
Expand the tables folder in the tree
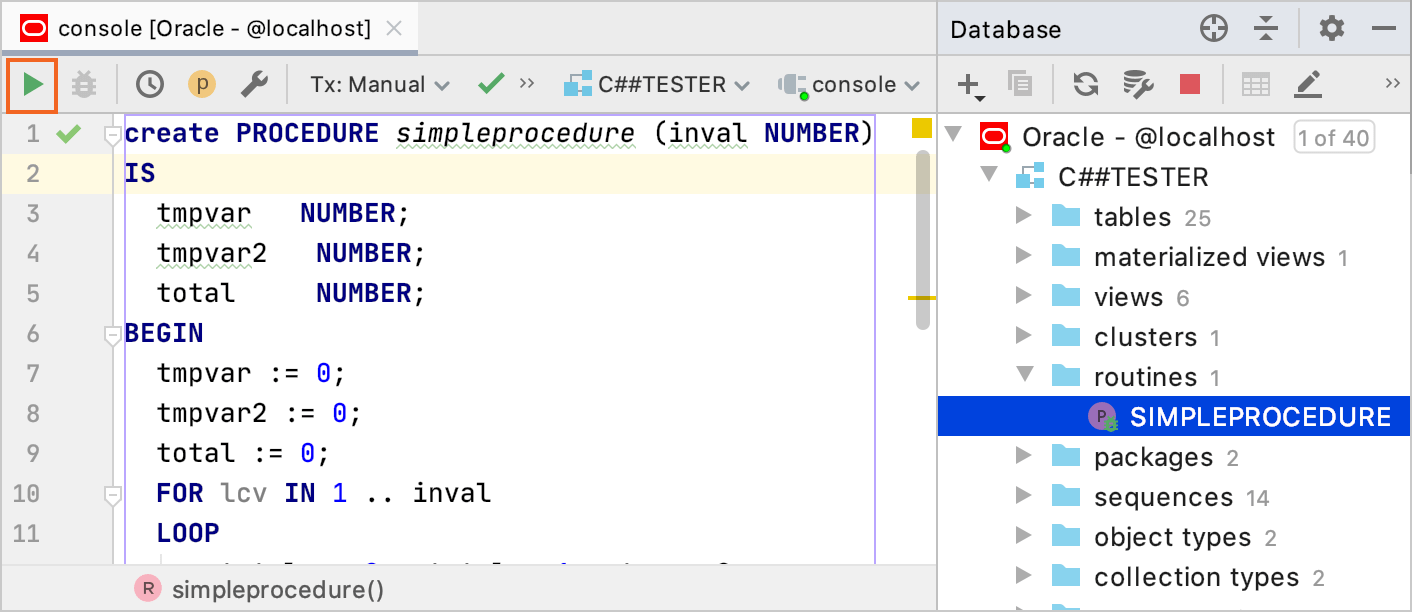1023,217
